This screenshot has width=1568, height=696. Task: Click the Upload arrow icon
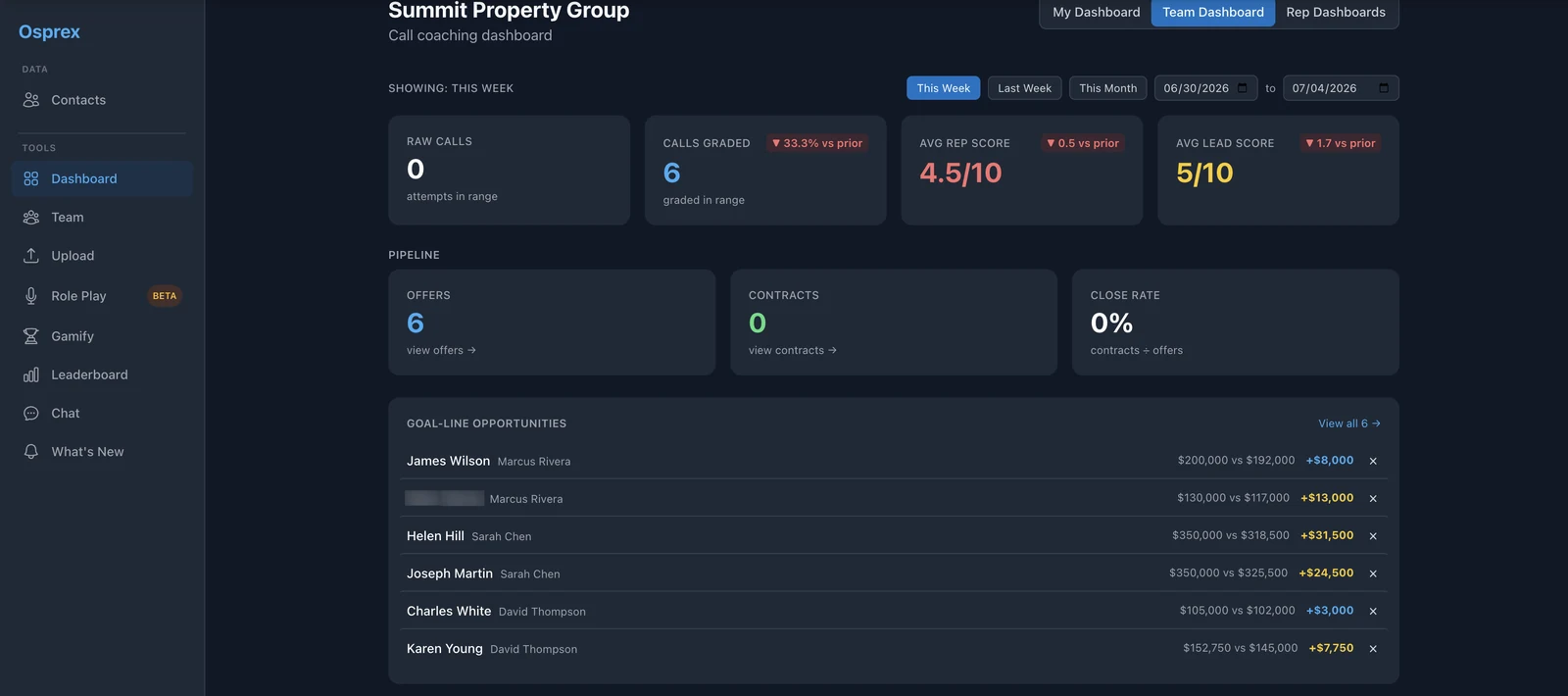click(x=31, y=256)
